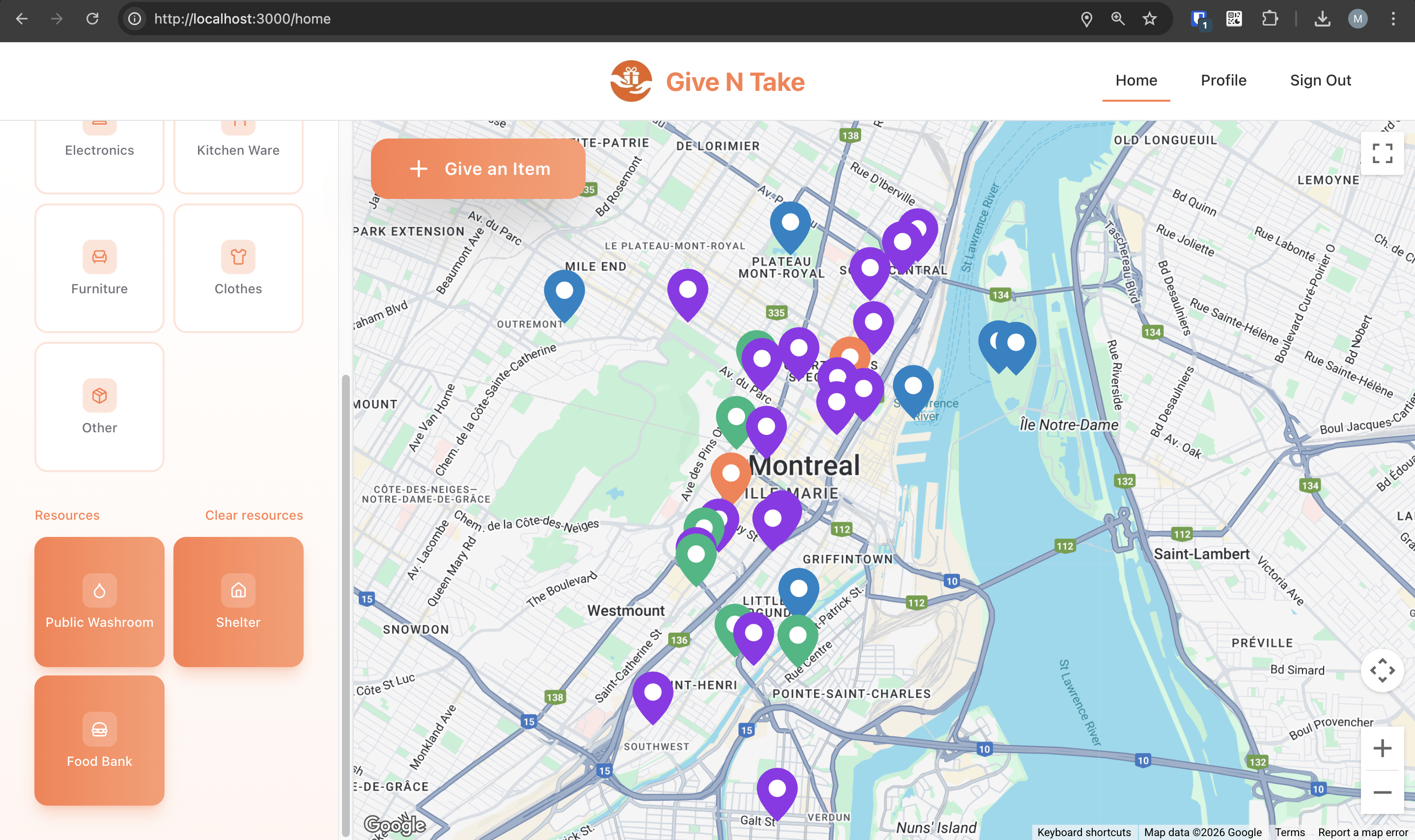1415x840 pixels.
Task: Zoom in using the map plus button
Action: (x=1382, y=748)
